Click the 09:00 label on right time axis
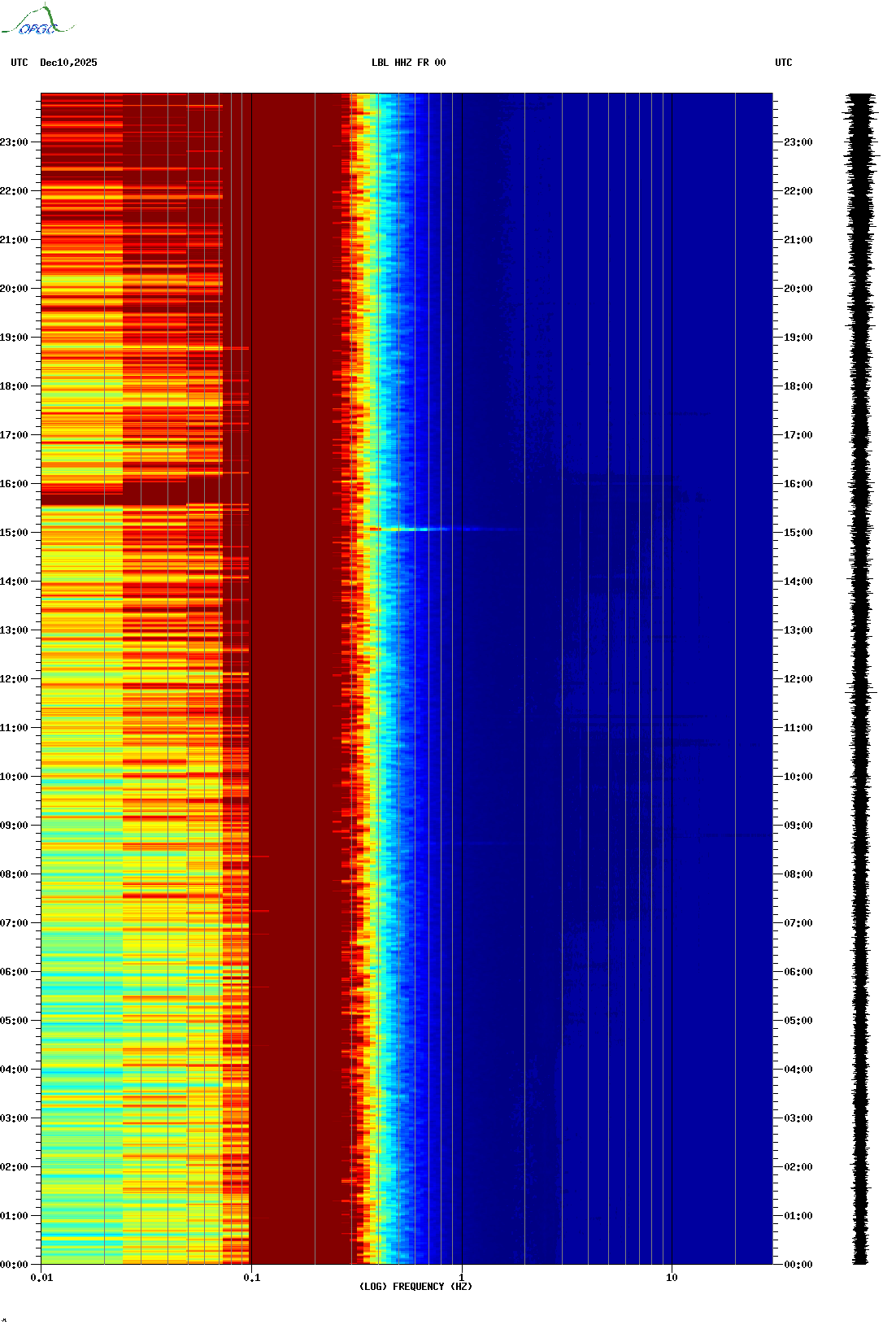 798,826
